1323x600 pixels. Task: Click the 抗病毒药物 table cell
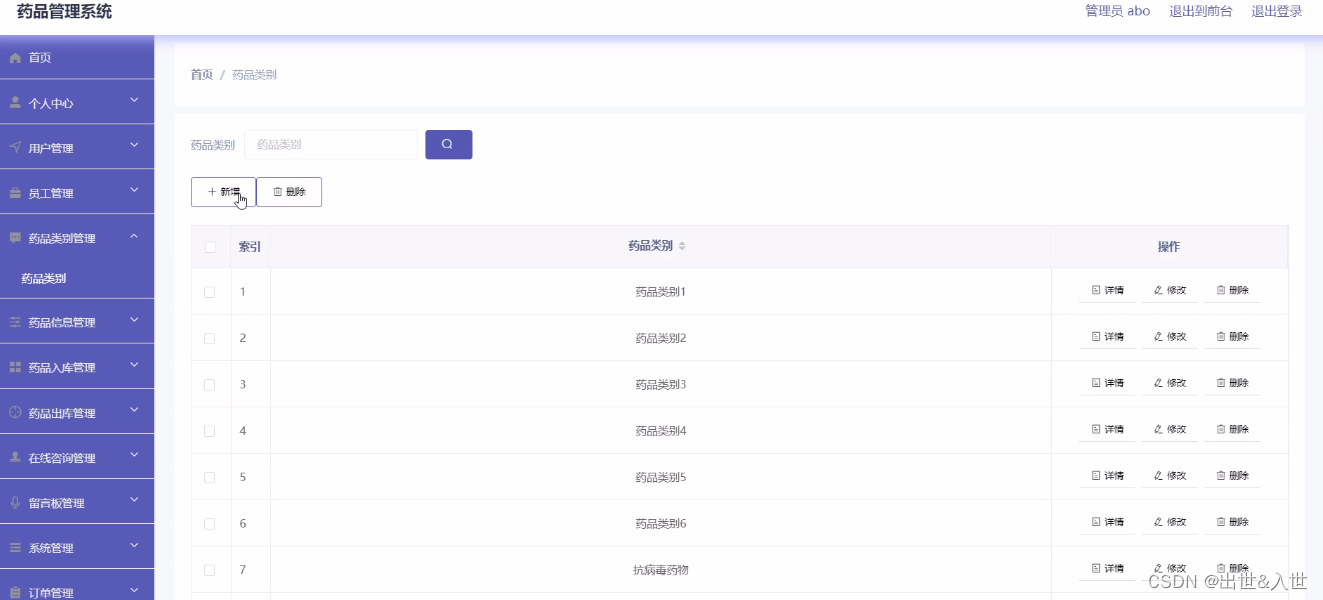[661, 570]
